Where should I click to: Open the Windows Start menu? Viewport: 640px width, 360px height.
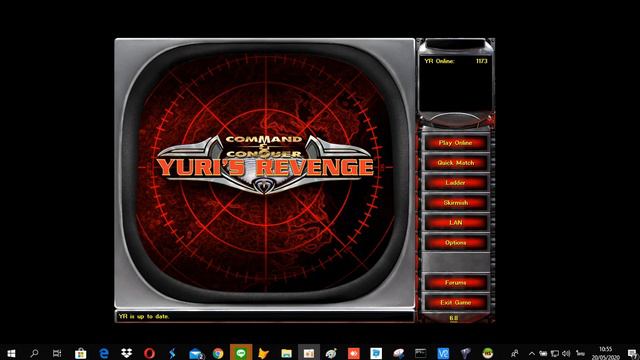[x=11, y=353]
